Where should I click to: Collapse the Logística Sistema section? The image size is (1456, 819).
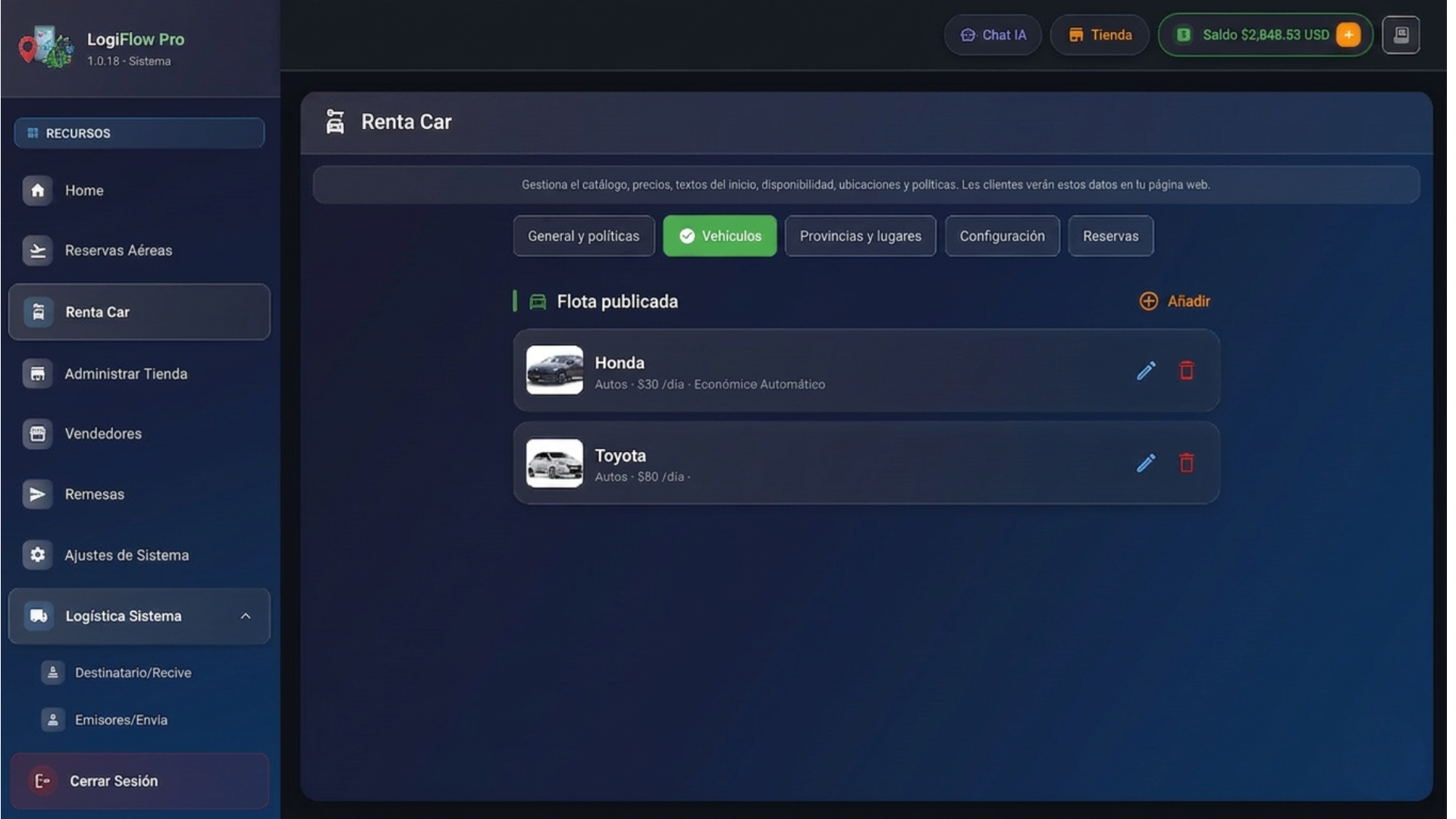pyautogui.click(x=245, y=617)
